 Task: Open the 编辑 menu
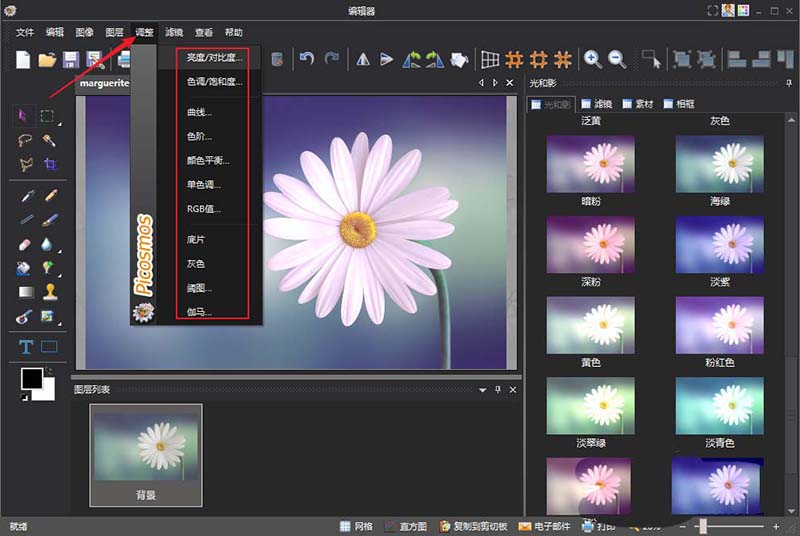tap(55, 32)
